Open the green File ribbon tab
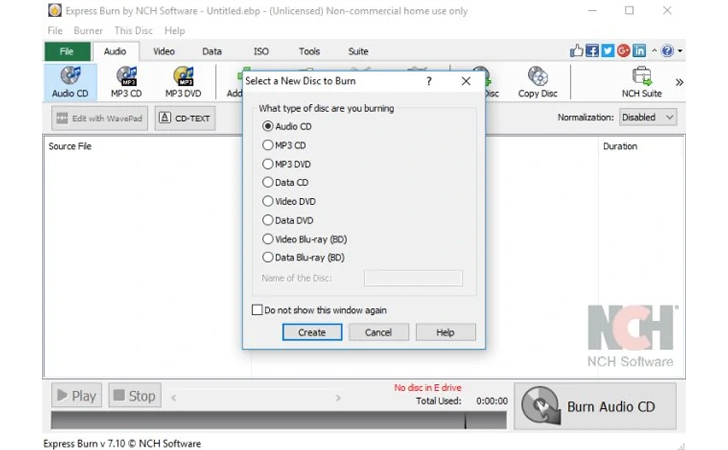Viewport: 728px width, 450px height. 67,52
